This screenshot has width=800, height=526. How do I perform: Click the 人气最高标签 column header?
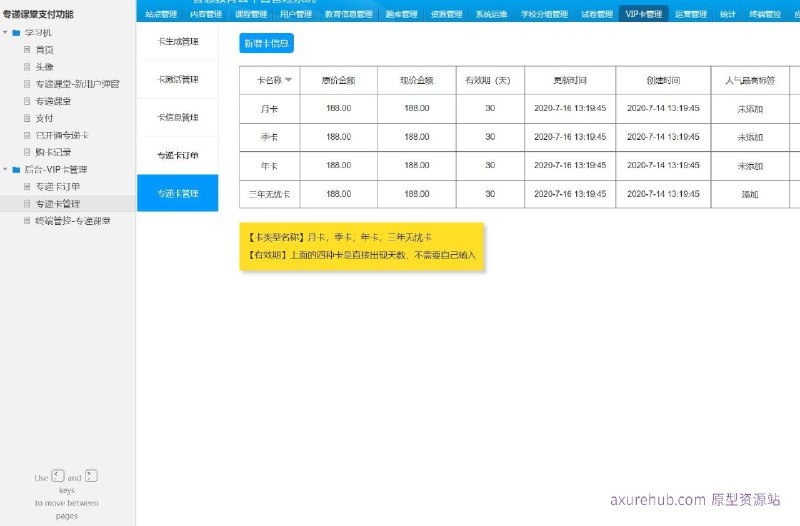pyautogui.click(x=750, y=80)
